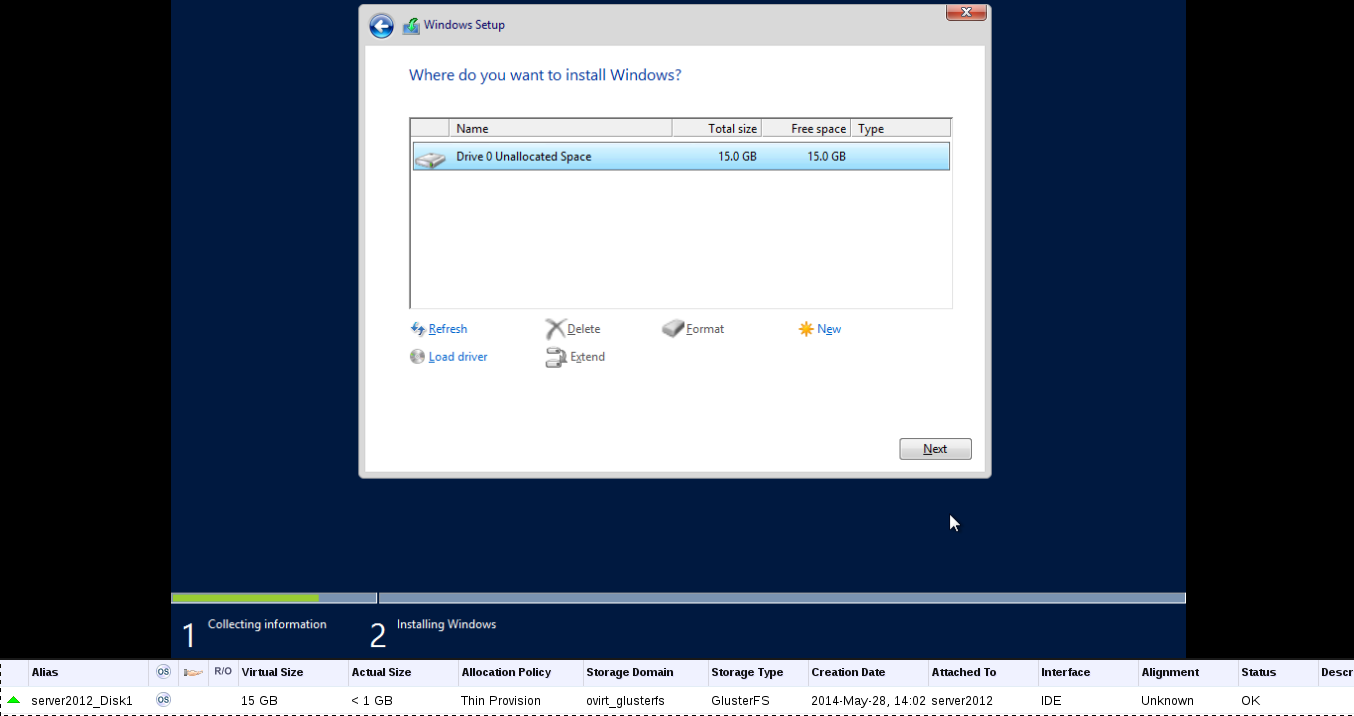Click the Format drive icon
This screenshot has width=1354, height=716.
point(673,329)
